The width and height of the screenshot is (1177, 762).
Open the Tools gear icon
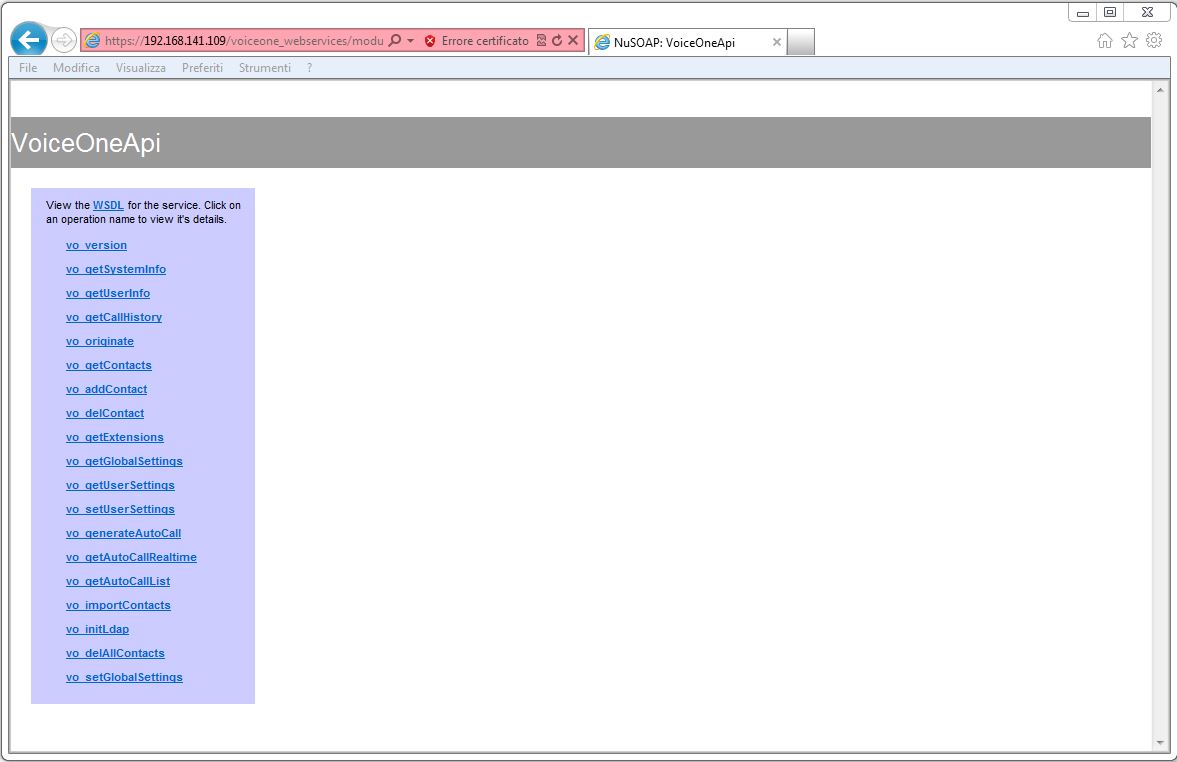coord(1154,40)
